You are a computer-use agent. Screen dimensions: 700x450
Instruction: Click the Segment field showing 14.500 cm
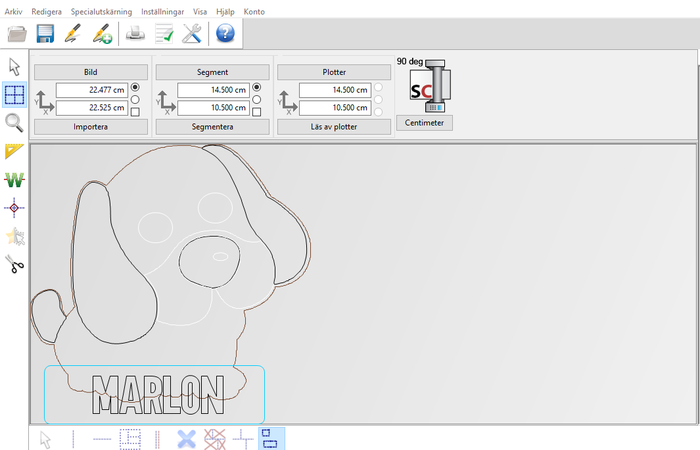tap(213, 90)
